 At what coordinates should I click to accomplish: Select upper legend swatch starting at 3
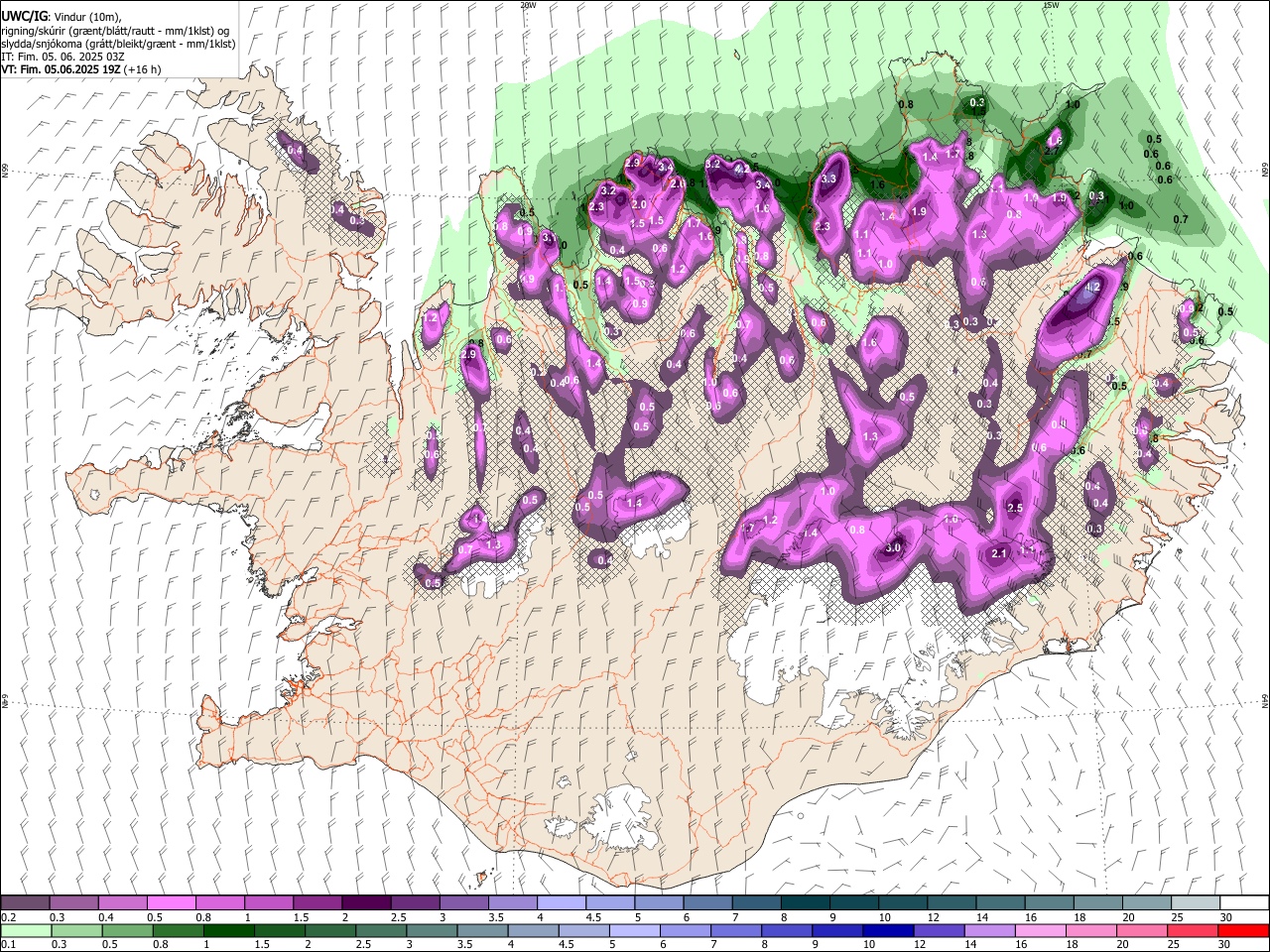(462, 903)
